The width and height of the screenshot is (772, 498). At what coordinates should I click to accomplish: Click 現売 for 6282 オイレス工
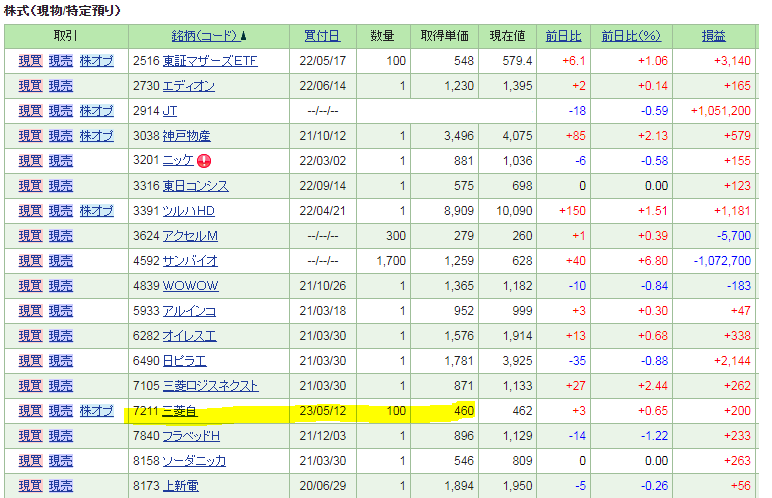tap(61, 336)
